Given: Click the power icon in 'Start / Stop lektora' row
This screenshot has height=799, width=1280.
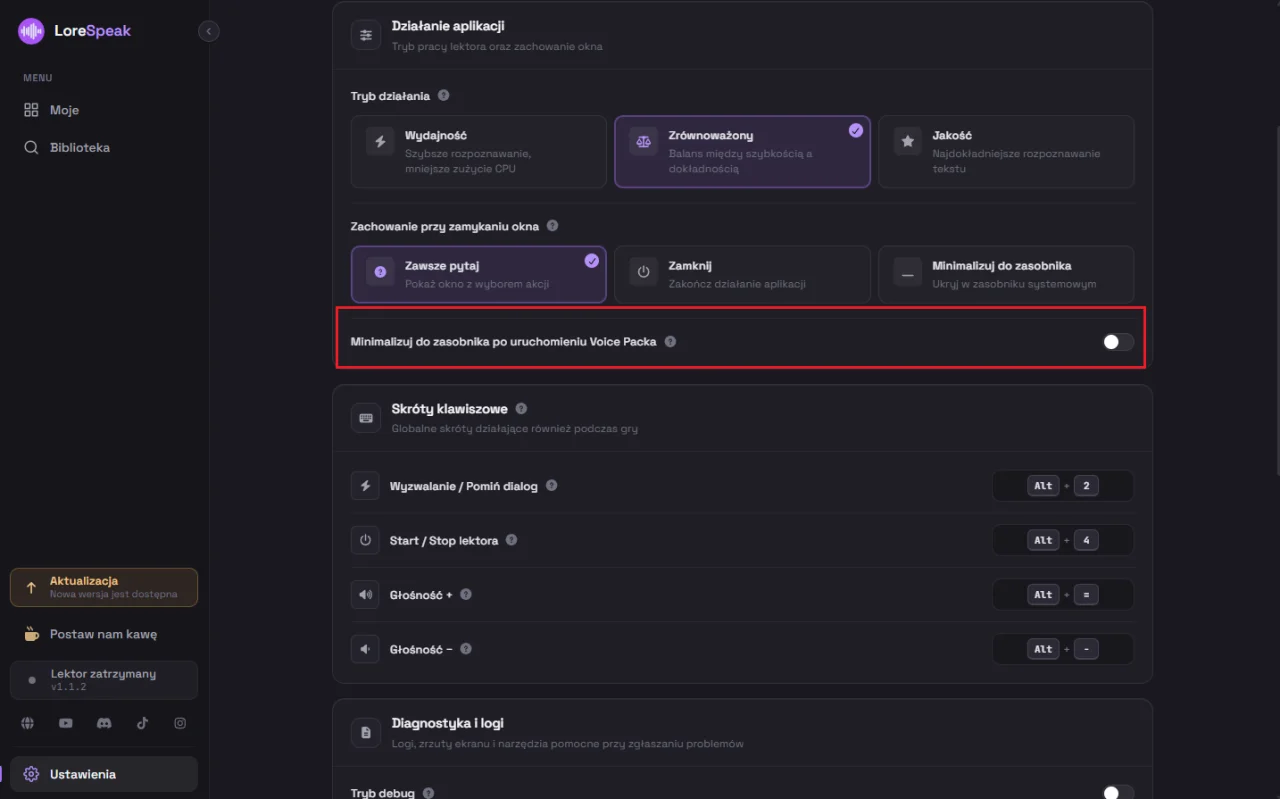Looking at the screenshot, I should point(366,540).
